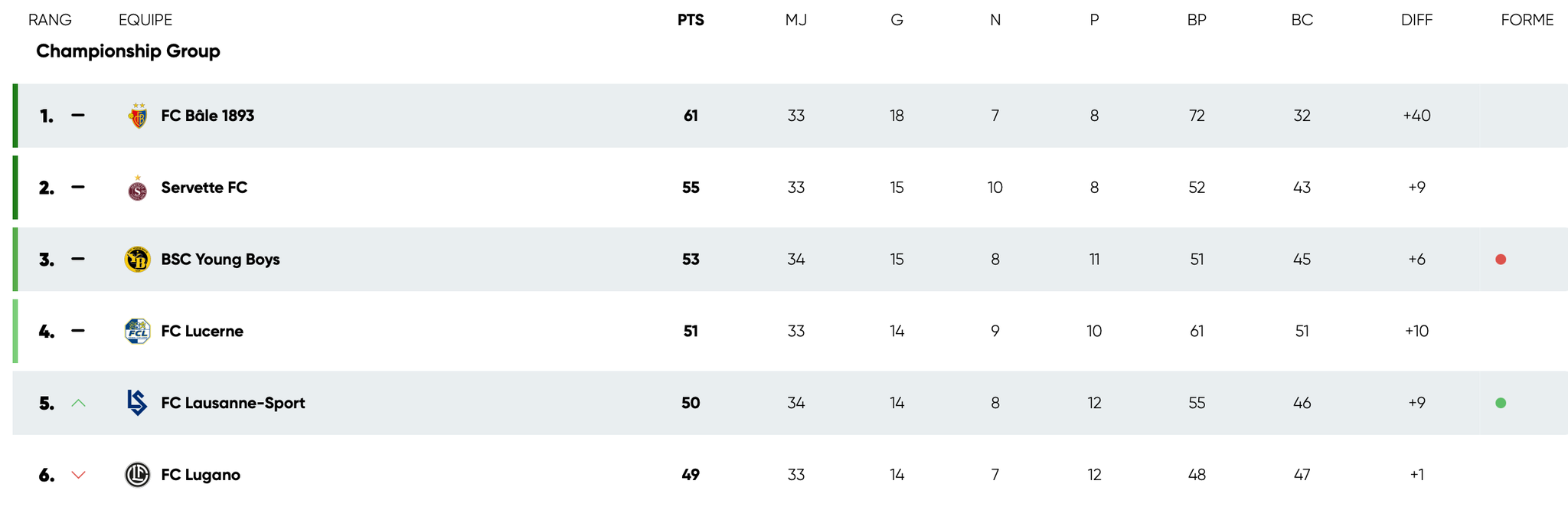Click the green form dot for FC Lausanne-Sport
This screenshot has height=520, width=1568.
(x=1501, y=403)
